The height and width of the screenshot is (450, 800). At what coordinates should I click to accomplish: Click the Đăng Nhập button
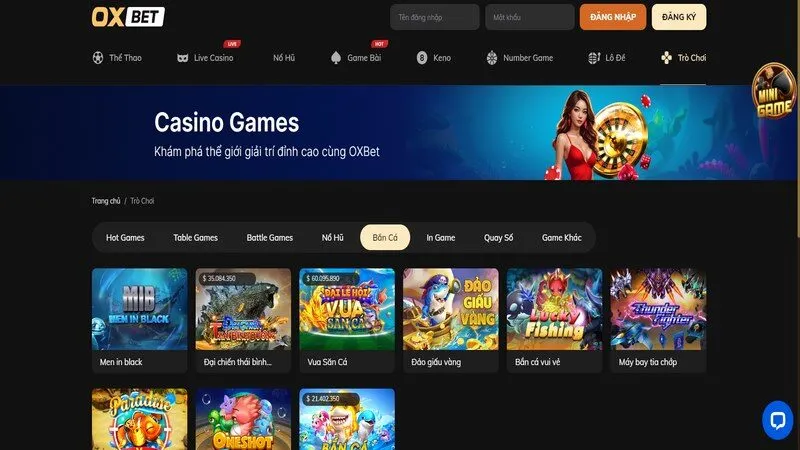point(613,17)
